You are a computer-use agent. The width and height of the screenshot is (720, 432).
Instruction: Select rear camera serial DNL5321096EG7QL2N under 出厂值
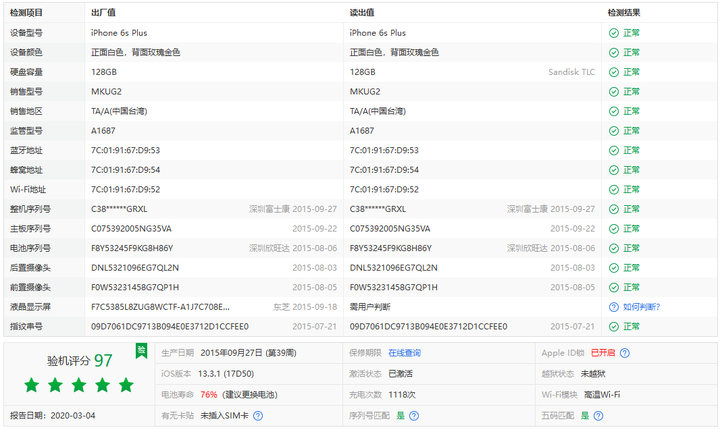click(135, 268)
